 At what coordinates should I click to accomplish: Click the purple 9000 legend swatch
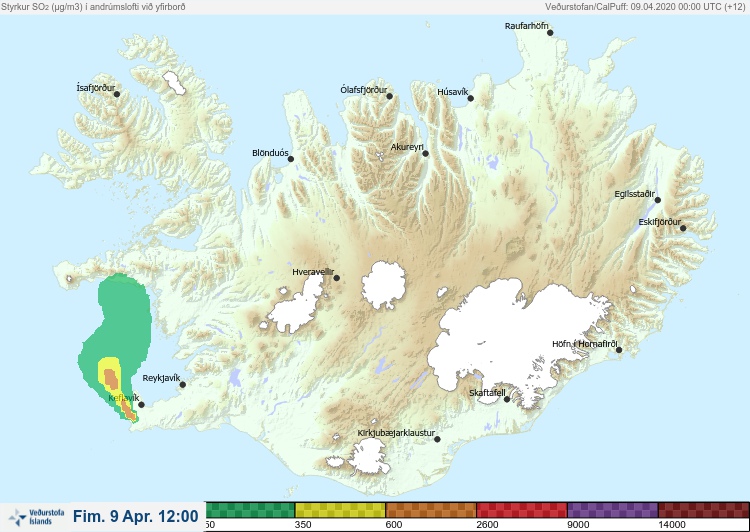coord(613,510)
